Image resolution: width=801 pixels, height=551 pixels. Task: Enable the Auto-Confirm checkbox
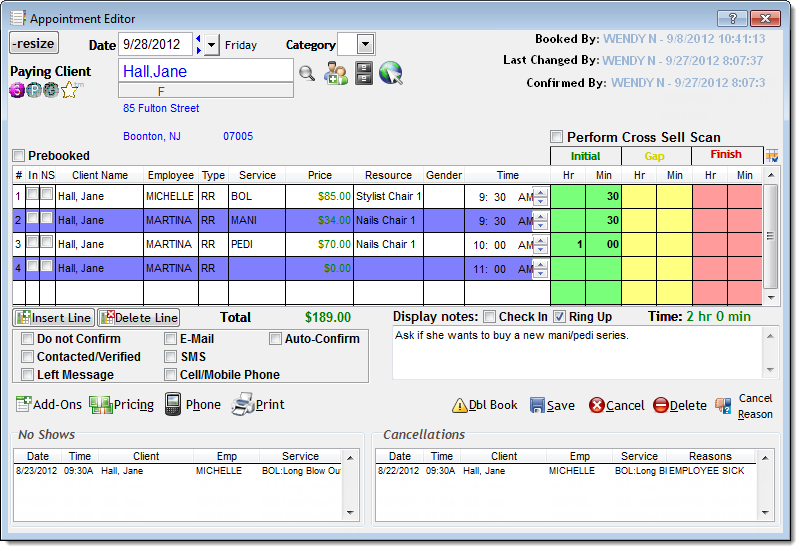(275, 339)
